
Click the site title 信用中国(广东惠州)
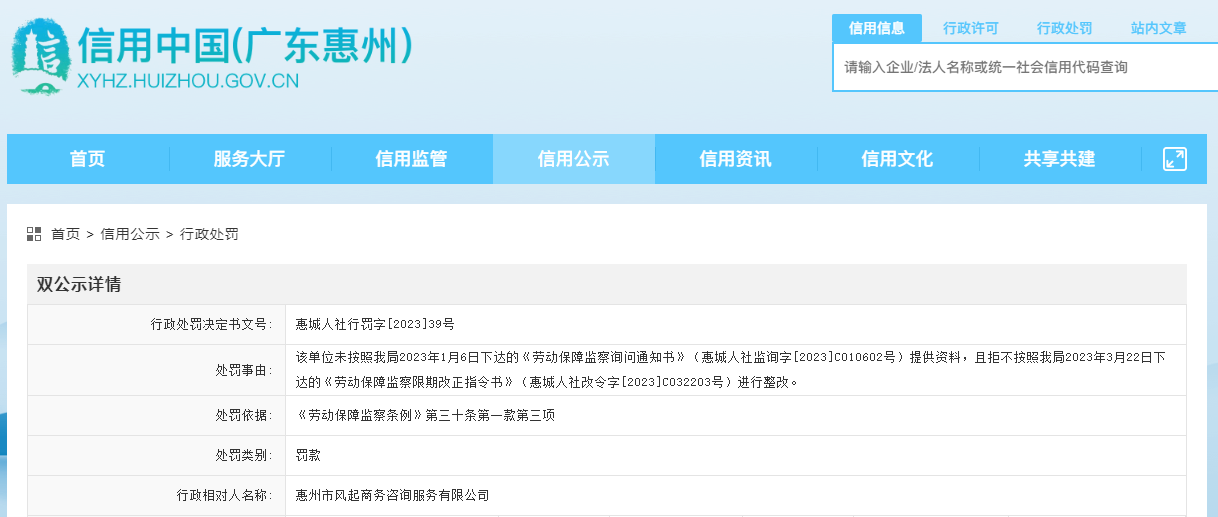click(x=245, y=45)
